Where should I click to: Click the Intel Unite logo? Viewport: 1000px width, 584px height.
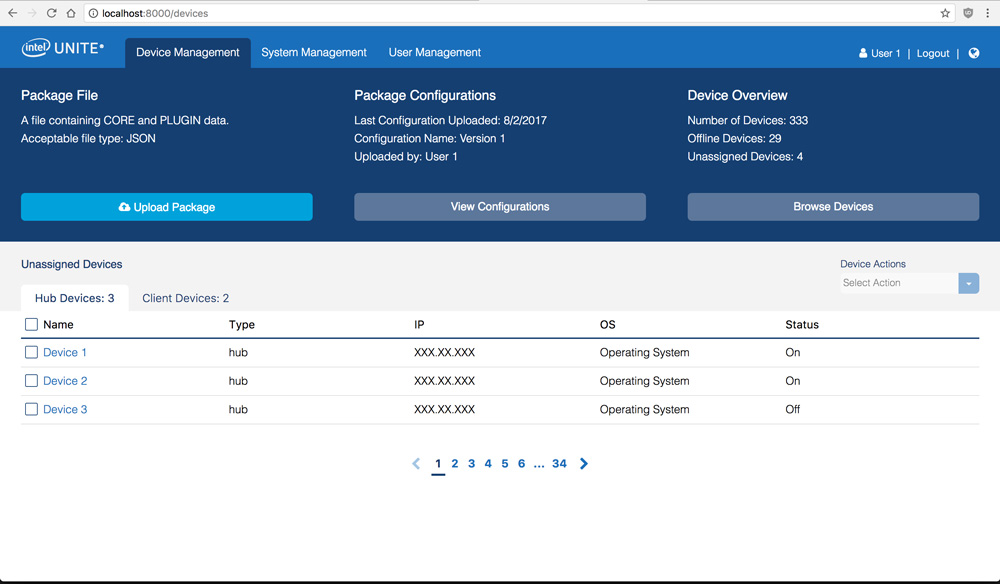pos(62,48)
